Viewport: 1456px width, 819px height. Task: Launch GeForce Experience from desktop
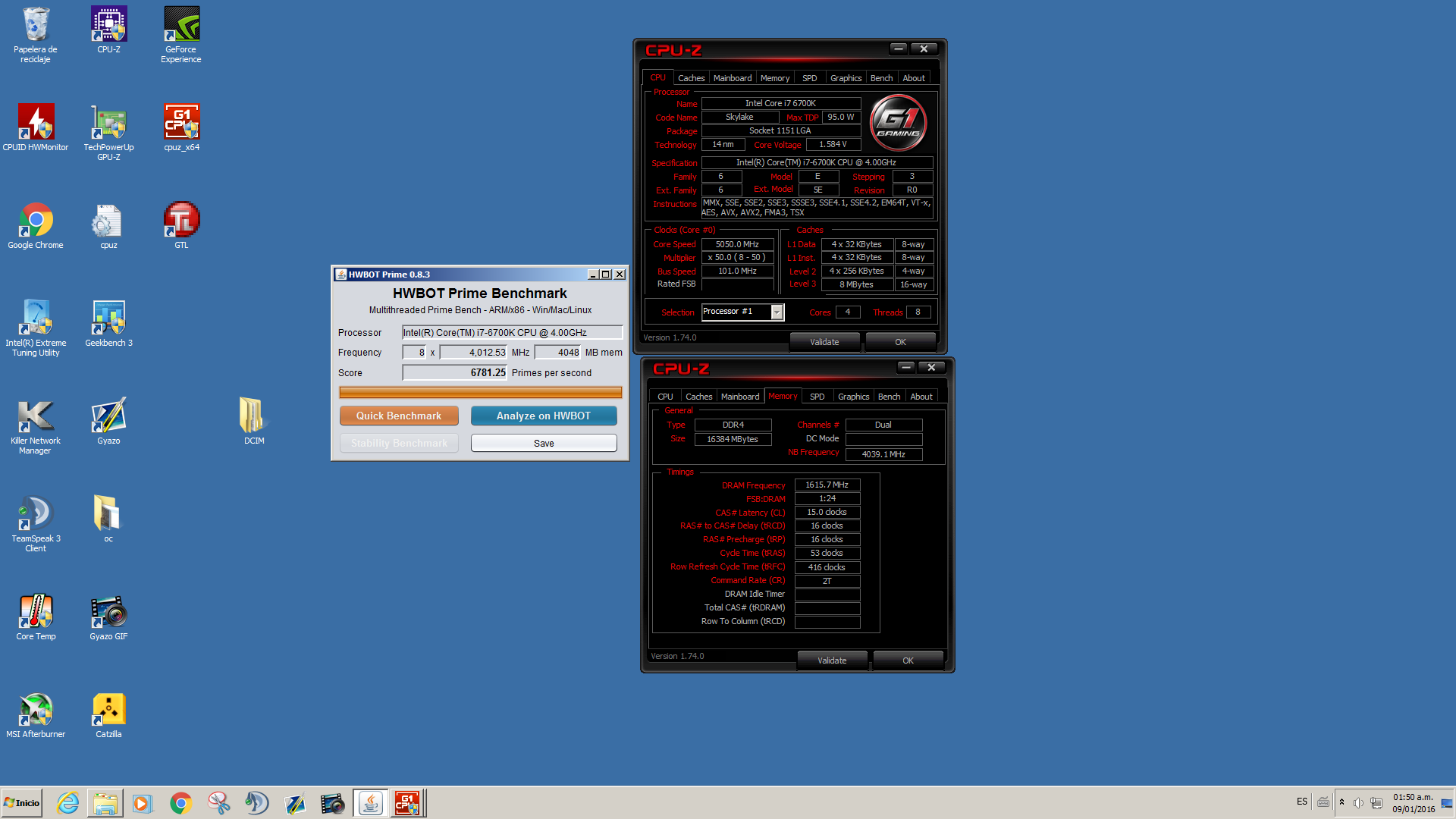(181, 35)
